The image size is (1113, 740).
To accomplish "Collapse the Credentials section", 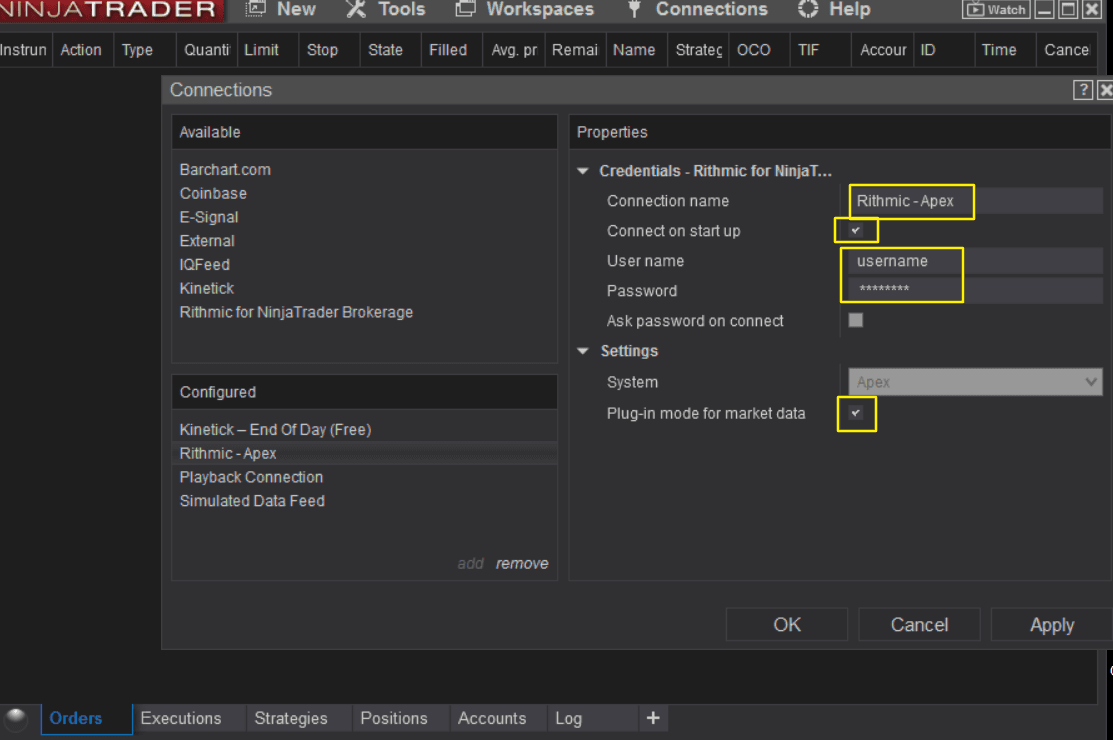I will pos(583,171).
